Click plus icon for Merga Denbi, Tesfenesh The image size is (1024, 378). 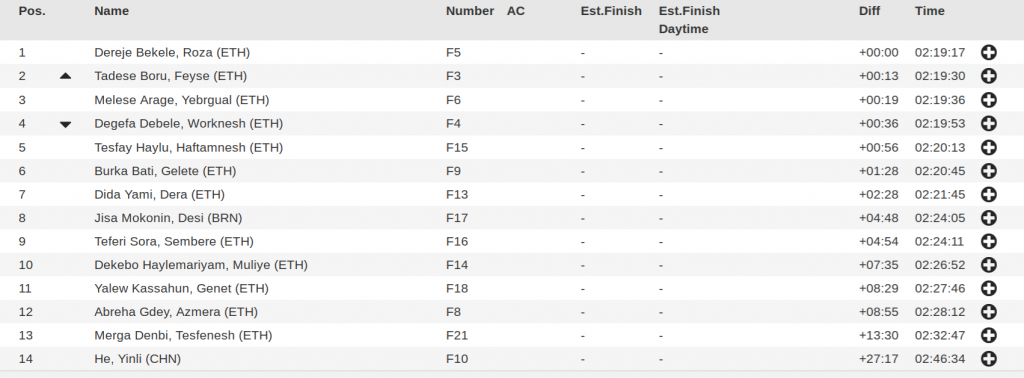pos(989,336)
